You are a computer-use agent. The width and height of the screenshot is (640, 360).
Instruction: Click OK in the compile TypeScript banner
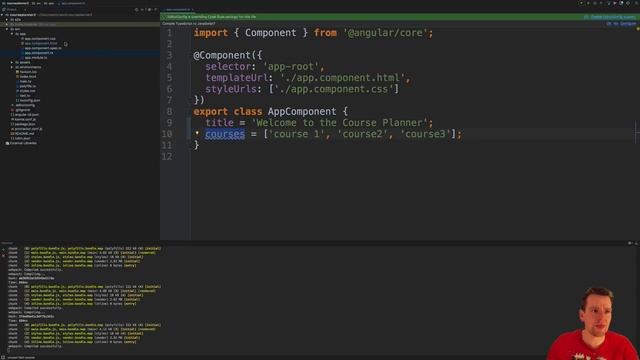tap(609, 24)
